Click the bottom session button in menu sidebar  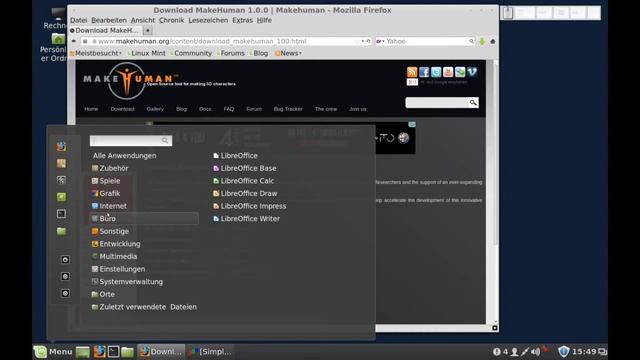65,293
